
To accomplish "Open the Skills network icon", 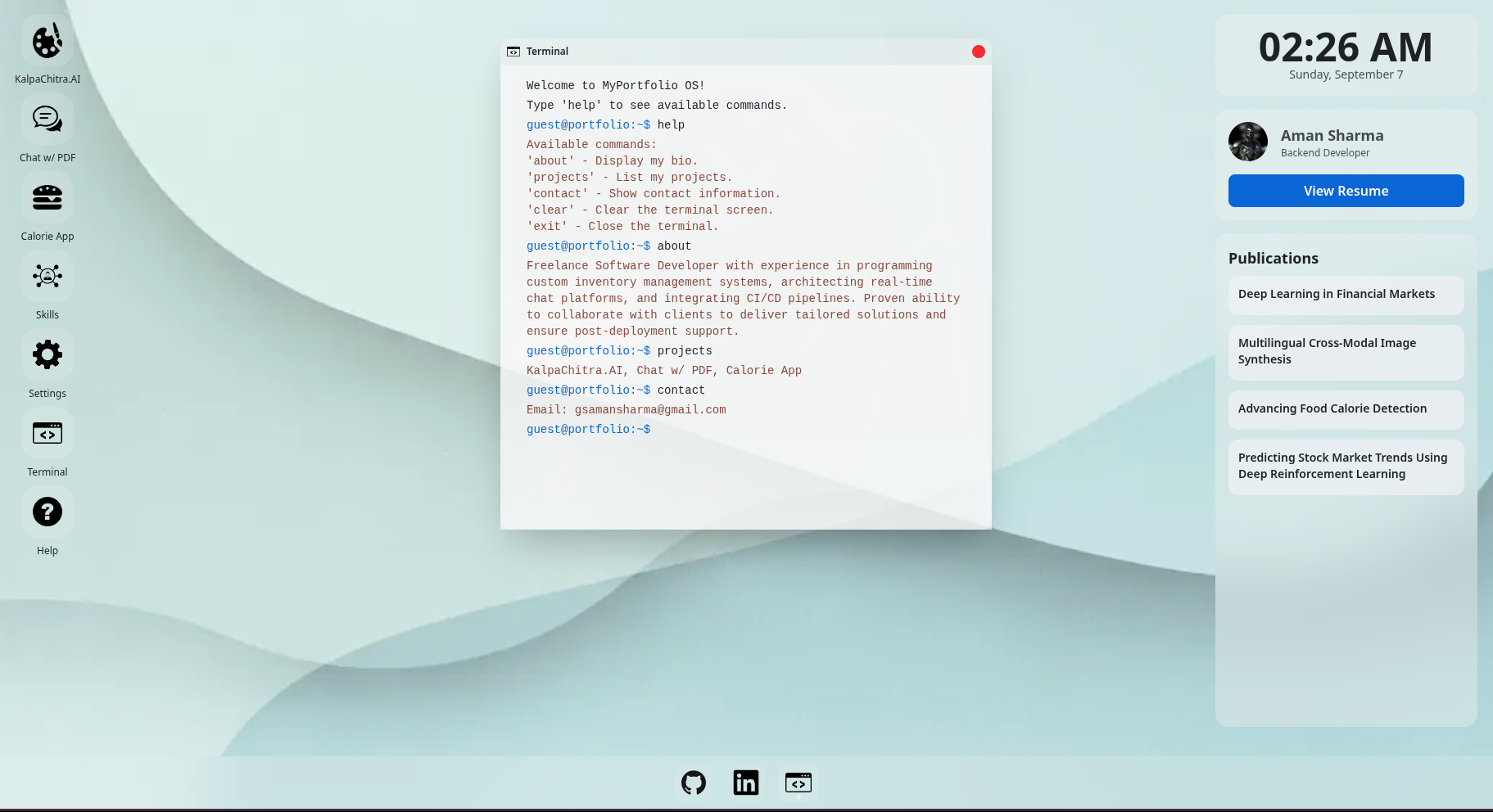I will (48, 277).
